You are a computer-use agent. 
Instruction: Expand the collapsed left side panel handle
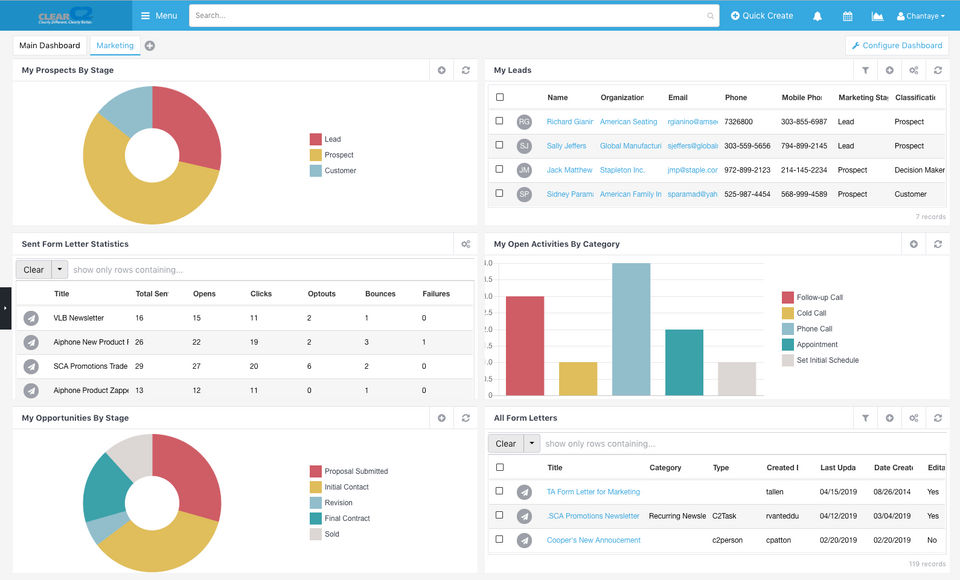(x=5, y=308)
